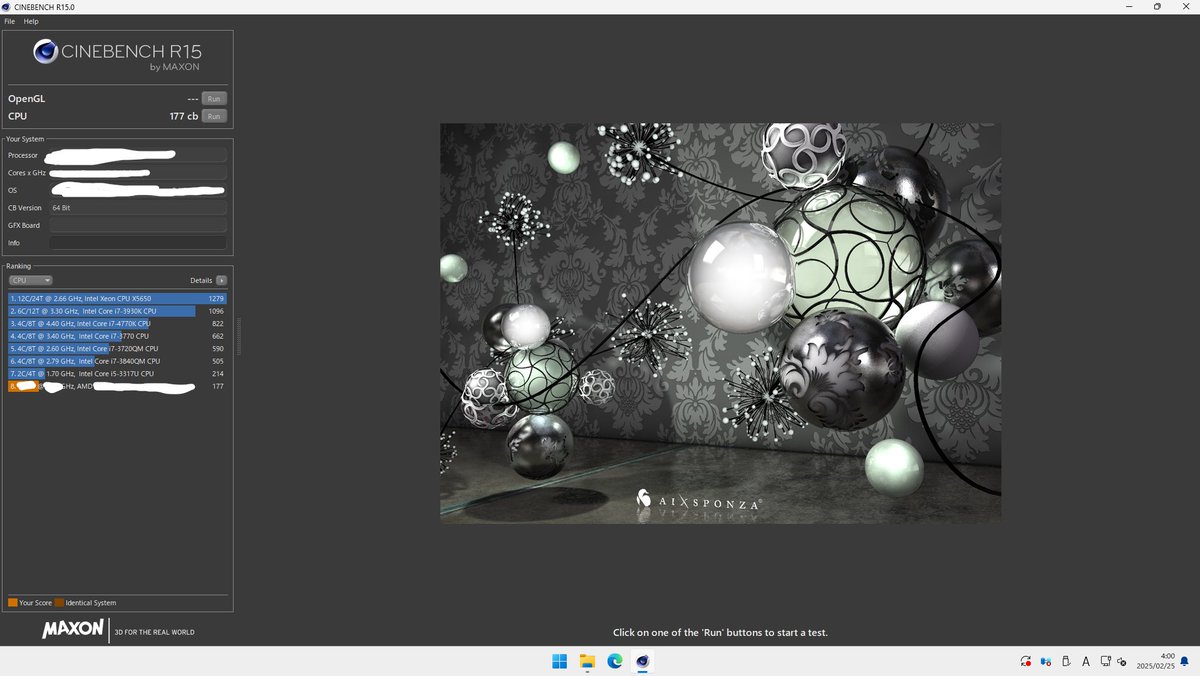Select the Core i7-3840QM ranking entry
Screen dimensions: 1200x676
(117, 361)
